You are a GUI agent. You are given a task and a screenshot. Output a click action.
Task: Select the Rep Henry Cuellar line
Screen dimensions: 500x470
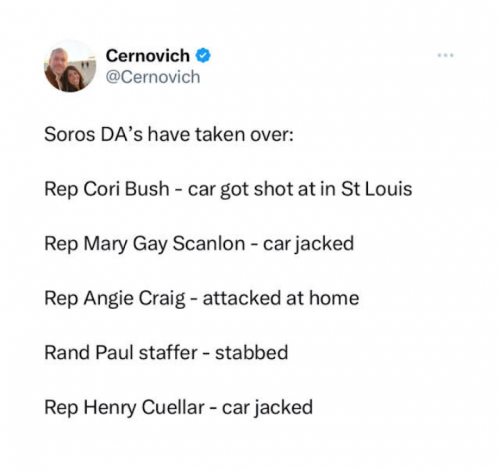point(178,407)
